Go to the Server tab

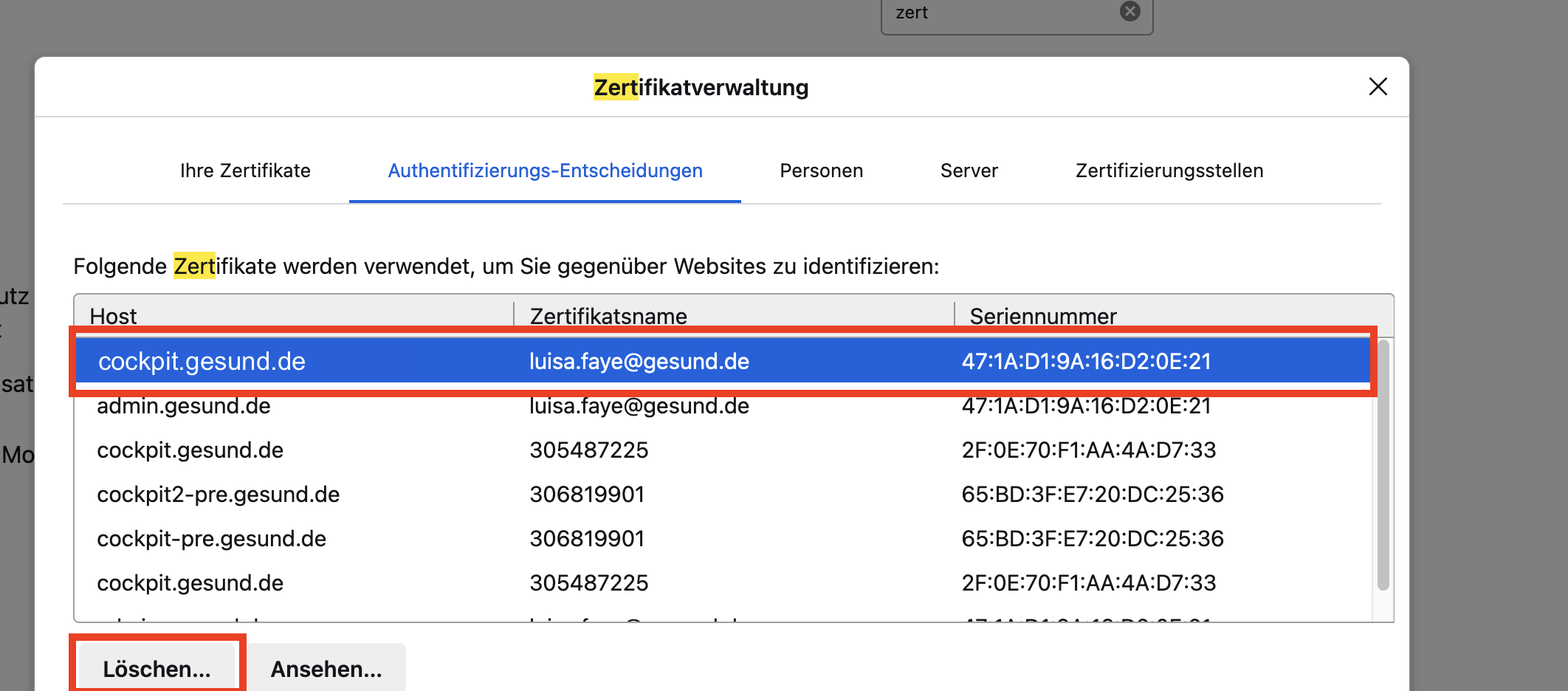point(969,171)
